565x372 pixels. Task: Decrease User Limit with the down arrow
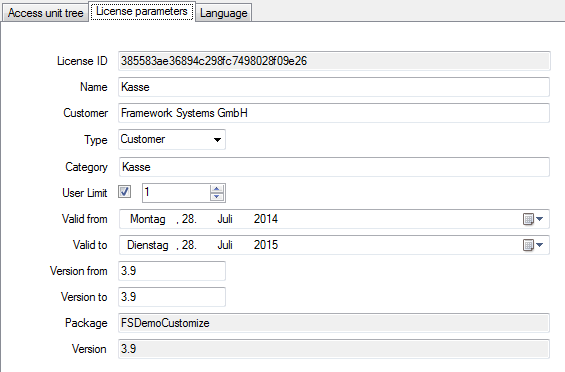tap(217, 197)
